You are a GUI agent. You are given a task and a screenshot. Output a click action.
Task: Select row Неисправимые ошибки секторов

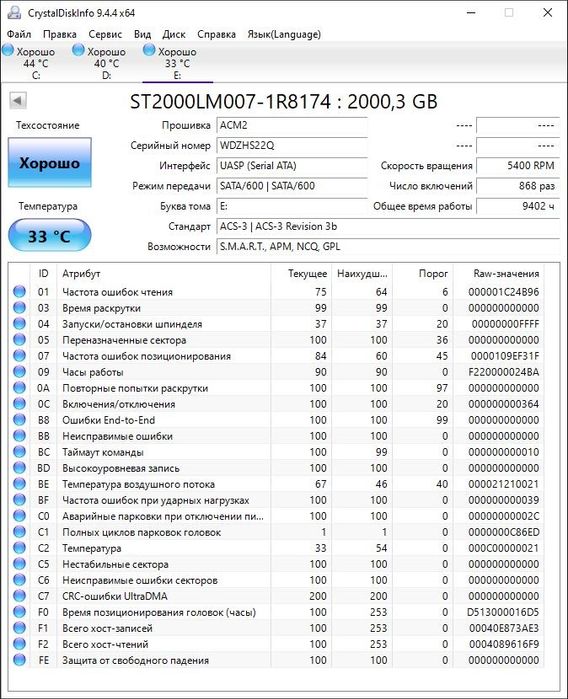[x=276, y=580]
